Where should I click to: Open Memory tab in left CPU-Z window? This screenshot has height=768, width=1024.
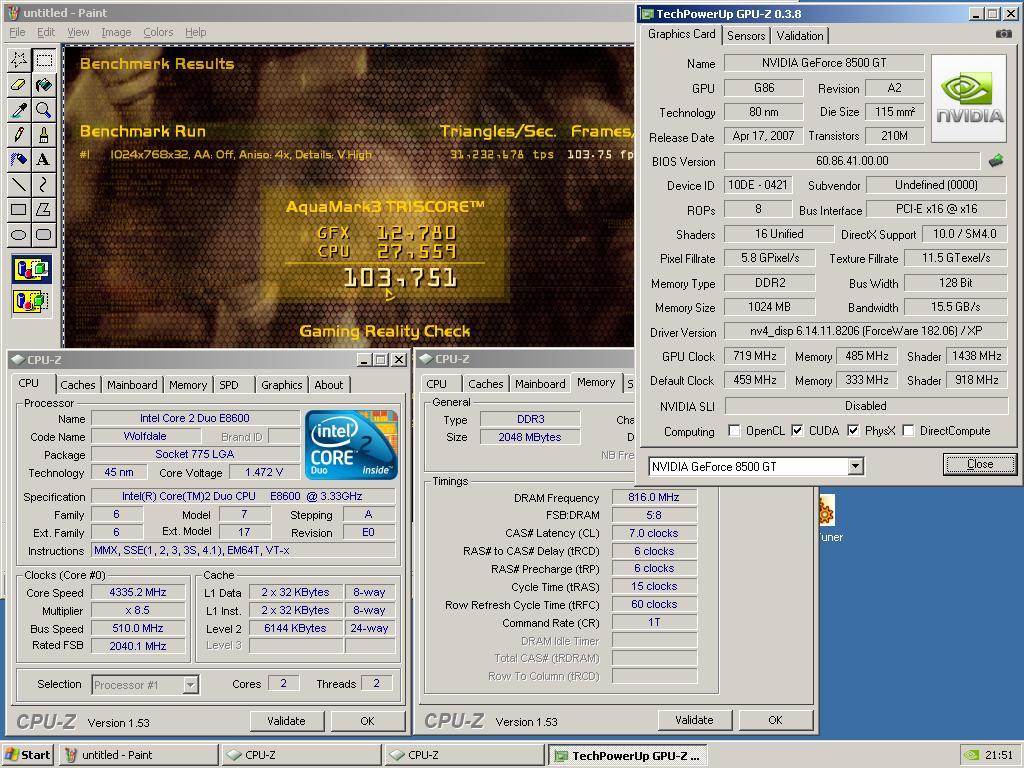point(187,385)
